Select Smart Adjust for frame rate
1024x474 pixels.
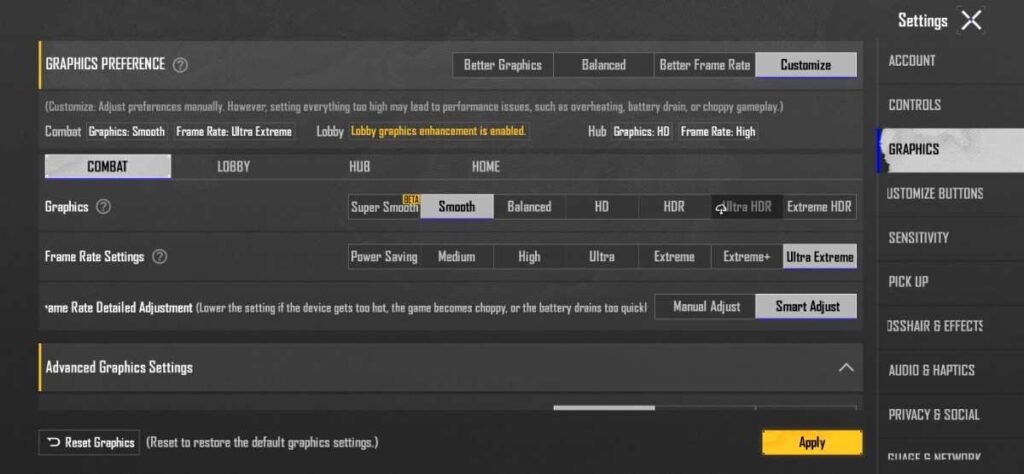[x=807, y=306]
